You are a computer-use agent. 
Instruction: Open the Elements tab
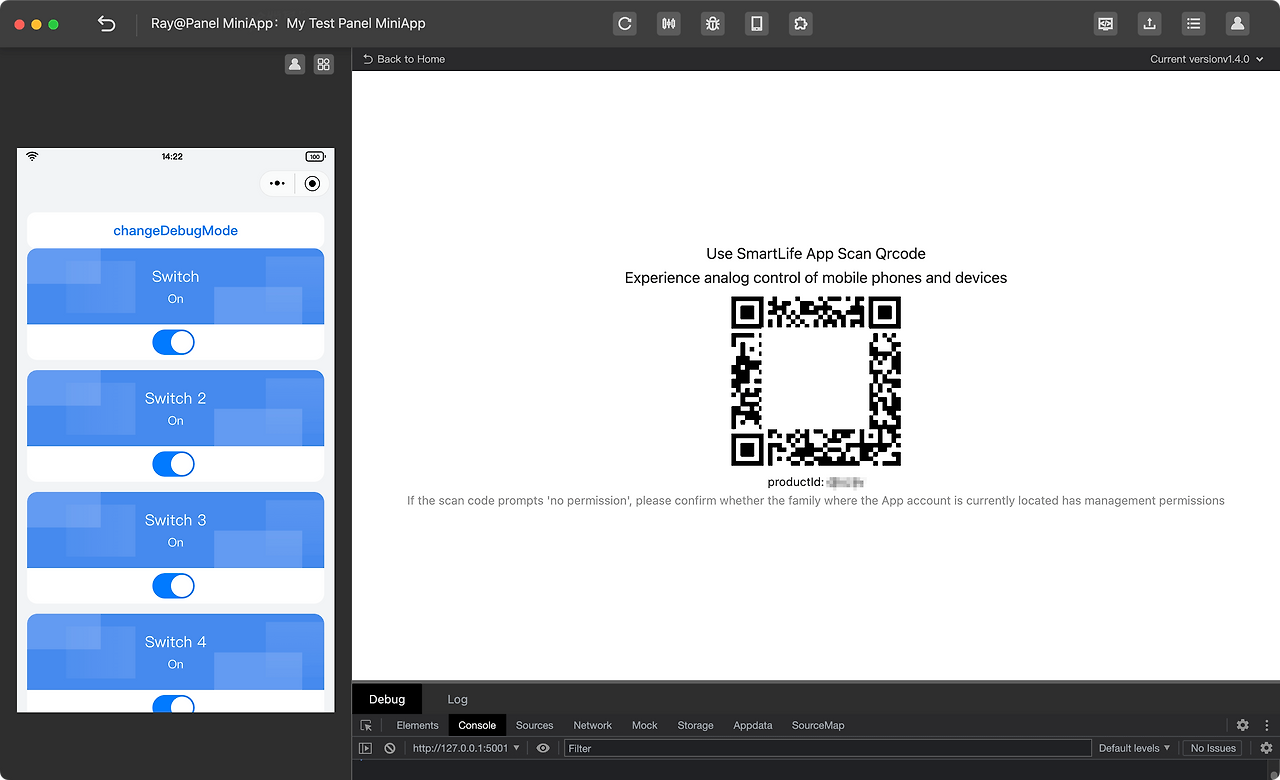pyautogui.click(x=417, y=725)
